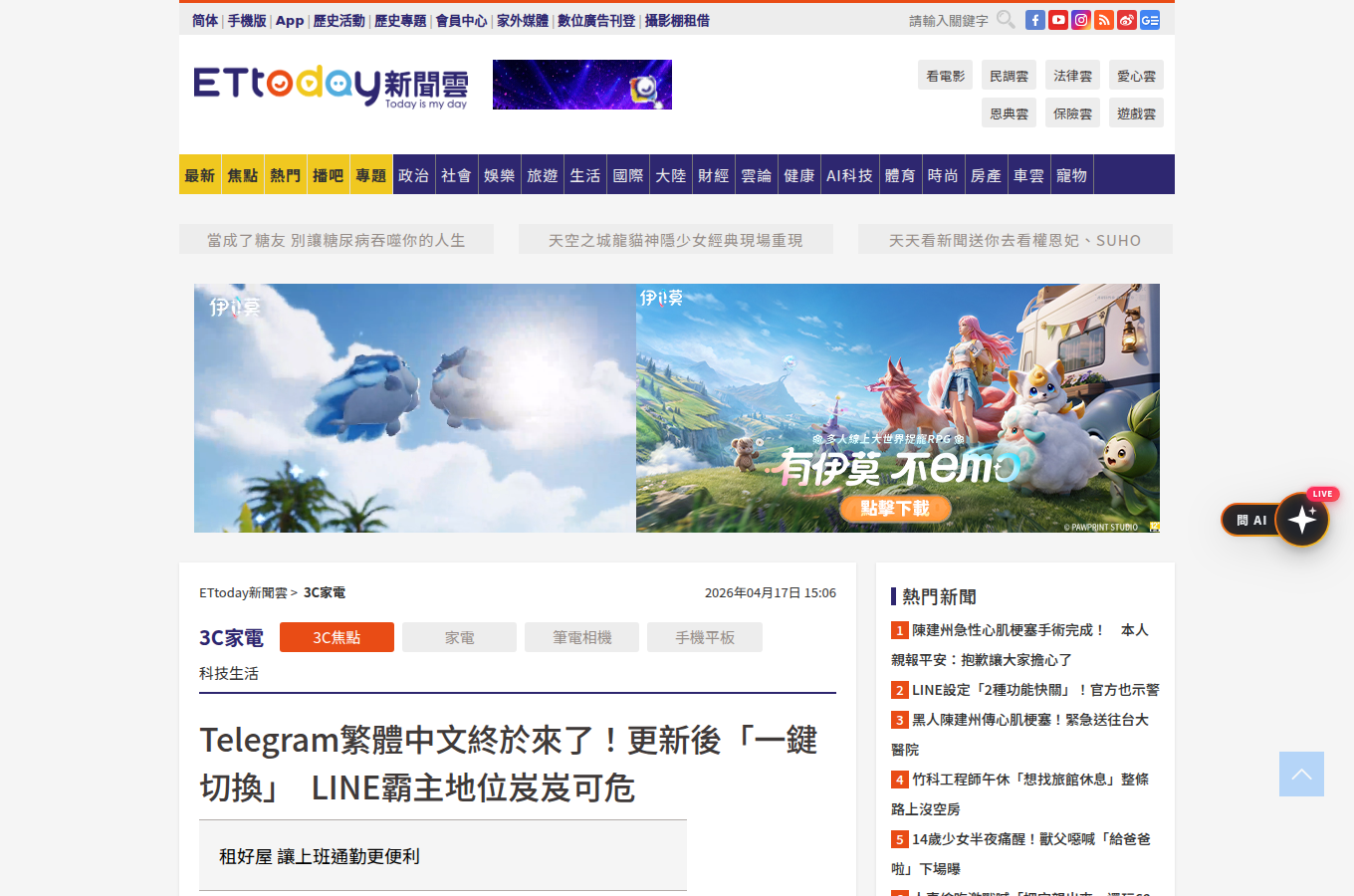Screen dimensions: 1354x896
Task: Click the back-to-top arrow button
Action: click(1301, 774)
